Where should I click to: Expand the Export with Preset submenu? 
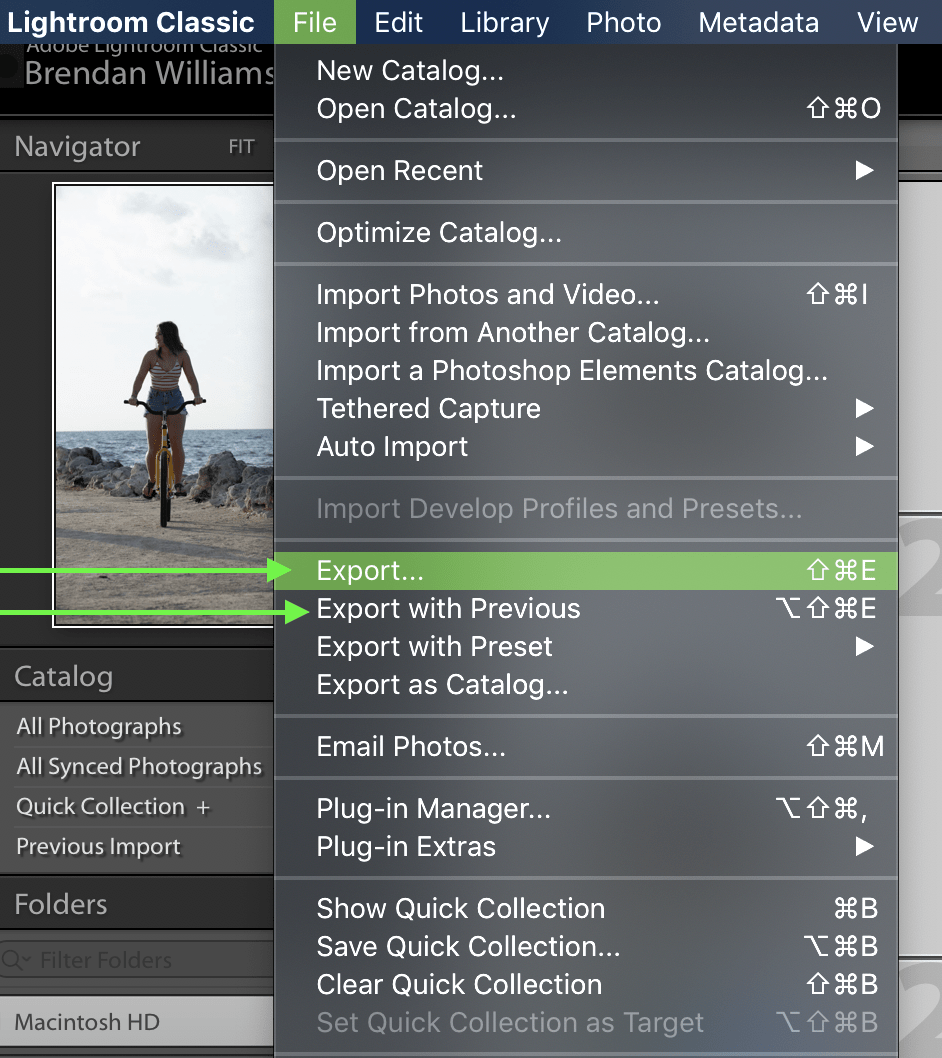(586, 646)
